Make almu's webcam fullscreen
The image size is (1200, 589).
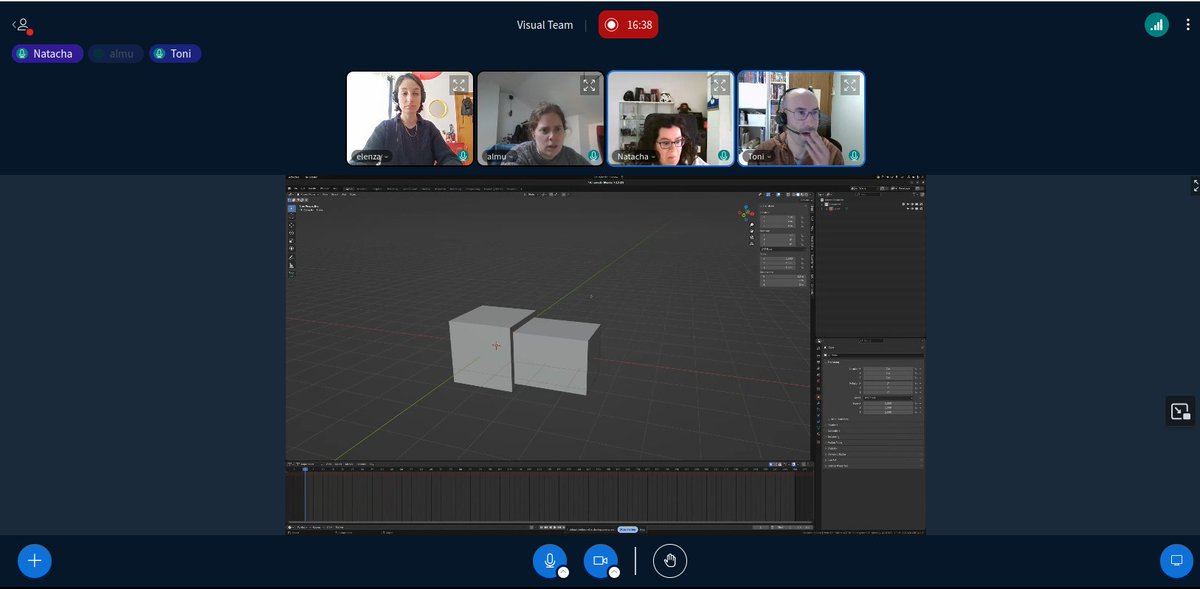[x=589, y=85]
